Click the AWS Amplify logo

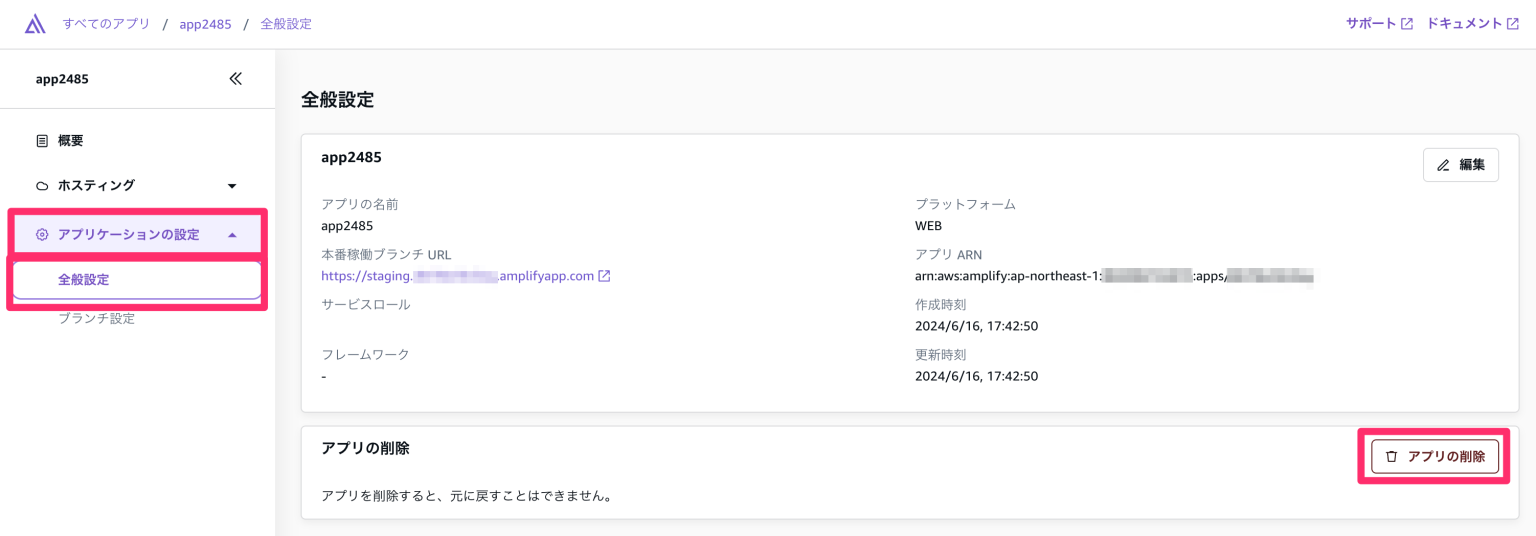click(x=35, y=24)
